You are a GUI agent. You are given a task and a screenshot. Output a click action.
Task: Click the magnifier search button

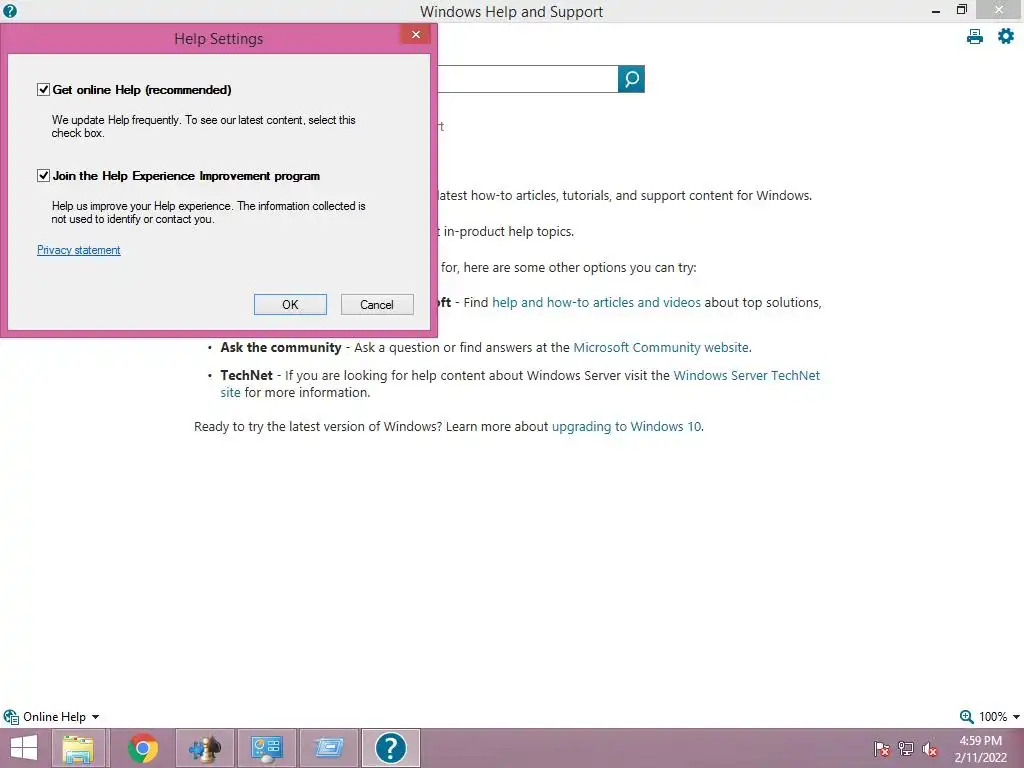tap(632, 79)
